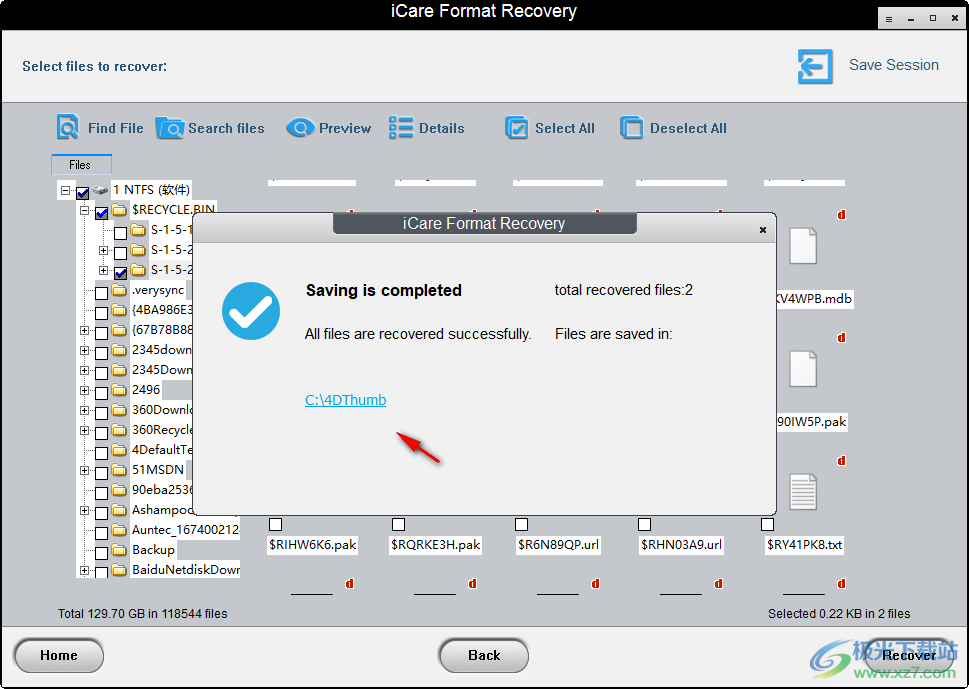
Task: Expand the Ashampoo folder node
Action: pyautogui.click(x=85, y=510)
